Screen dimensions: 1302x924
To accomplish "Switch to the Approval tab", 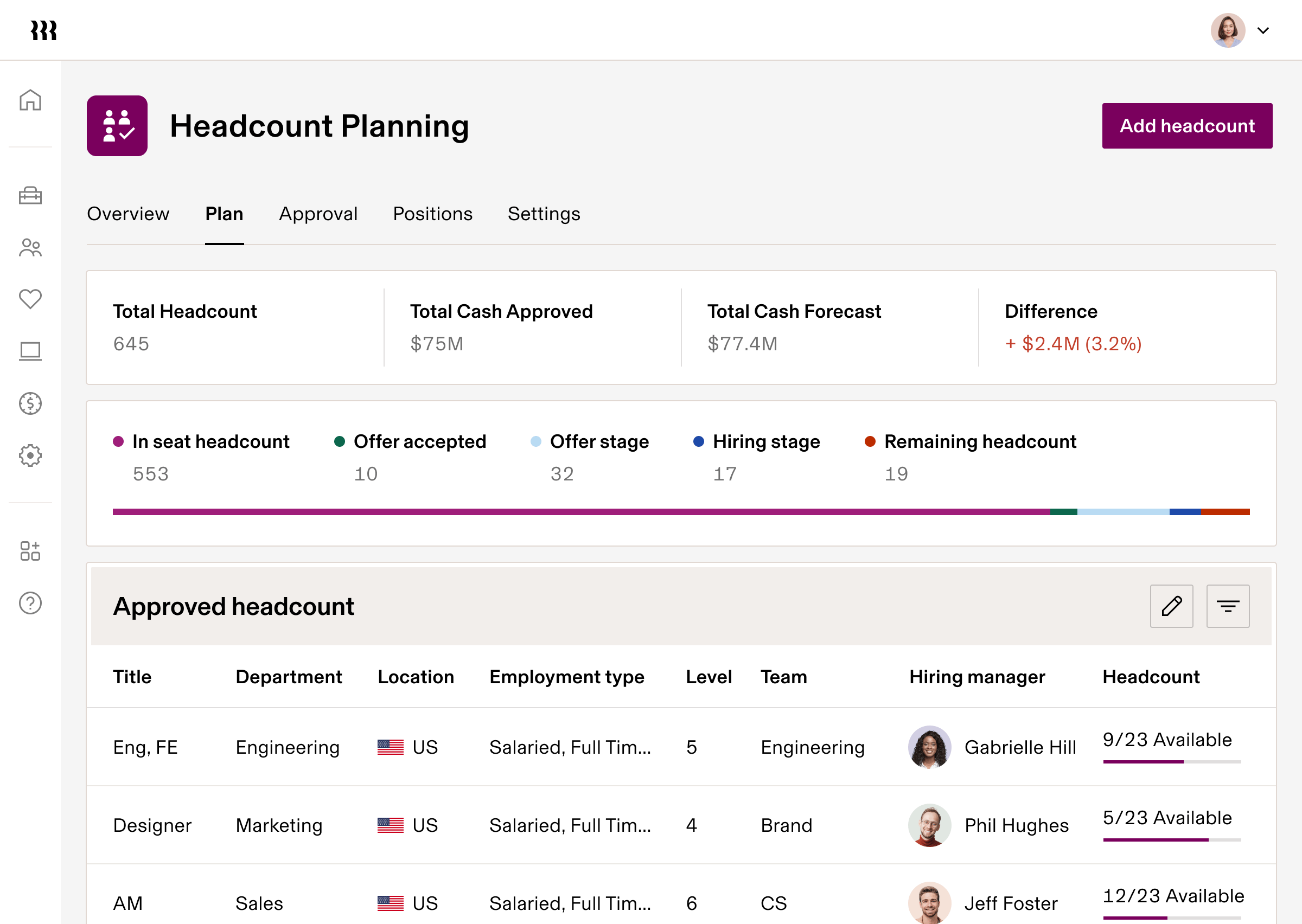I will (x=318, y=214).
